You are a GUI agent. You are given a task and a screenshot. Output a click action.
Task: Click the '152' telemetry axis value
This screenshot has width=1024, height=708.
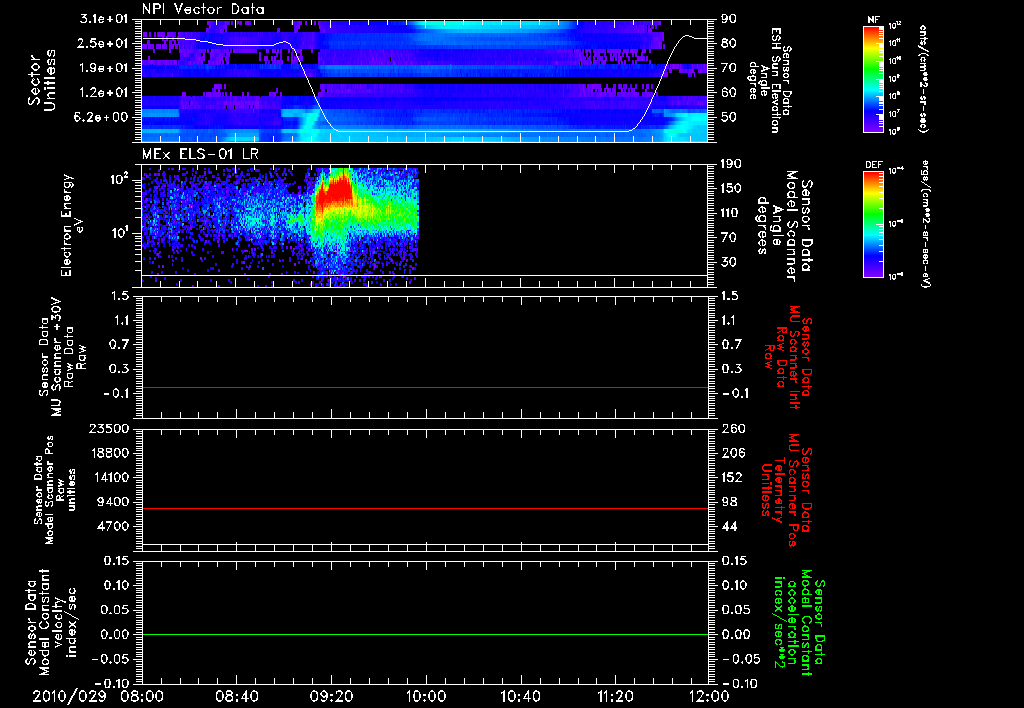pyautogui.click(x=731, y=477)
